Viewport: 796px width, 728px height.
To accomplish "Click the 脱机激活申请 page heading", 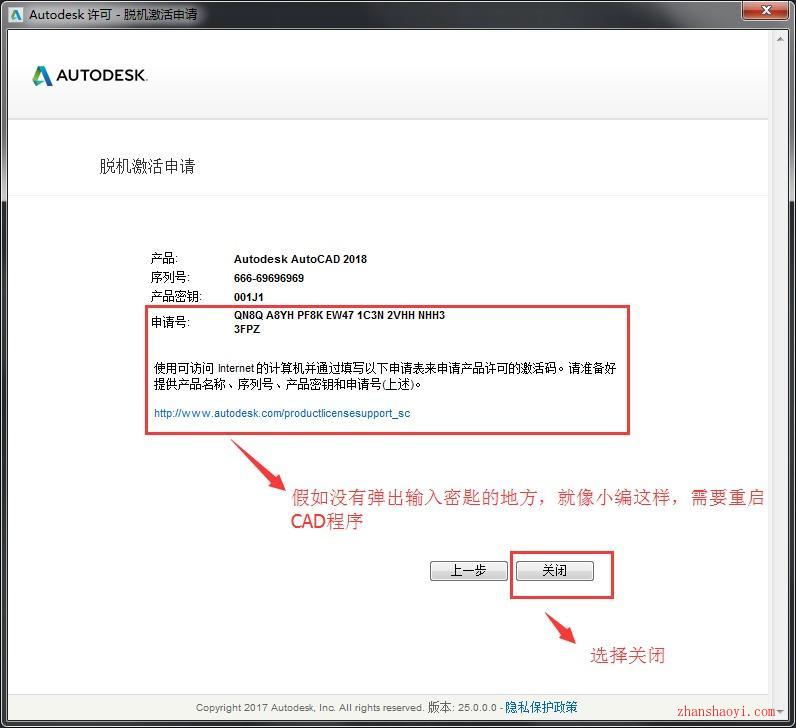I will (x=147, y=166).
